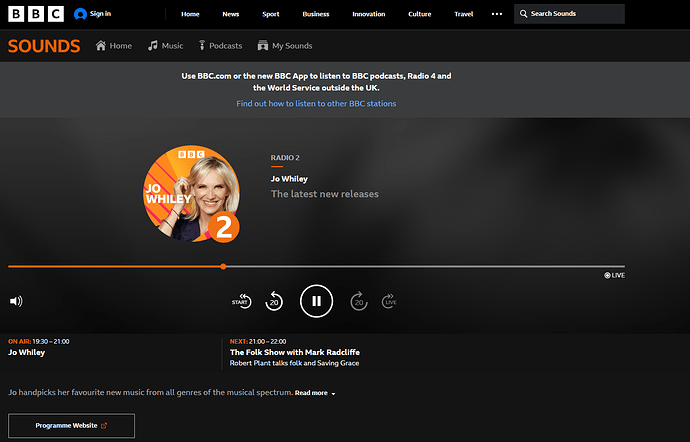Screen dimensions: 690x442
Task: Expand the more menu (three dots)
Action: (497, 14)
